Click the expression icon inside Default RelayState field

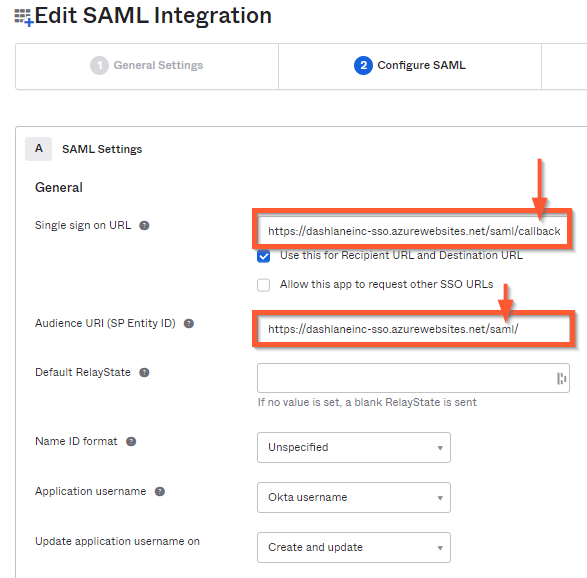(x=561, y=378)
